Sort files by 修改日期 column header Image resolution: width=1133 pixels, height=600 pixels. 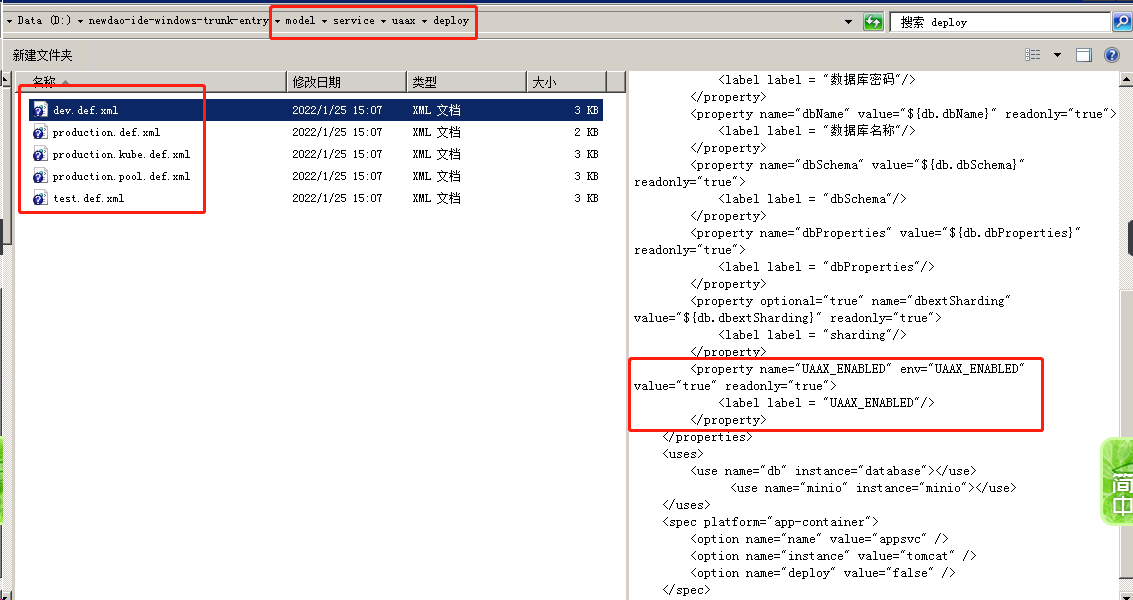316,82
